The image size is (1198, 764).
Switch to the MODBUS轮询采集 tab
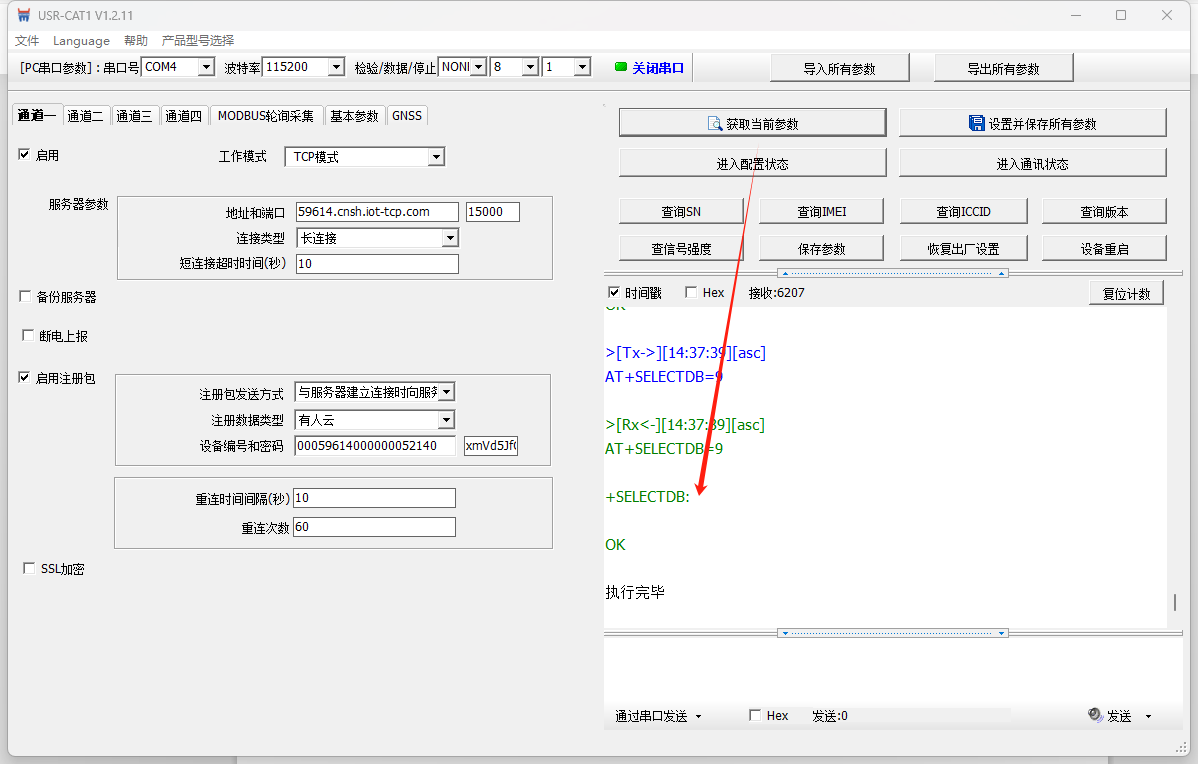[x=265, y=116]
